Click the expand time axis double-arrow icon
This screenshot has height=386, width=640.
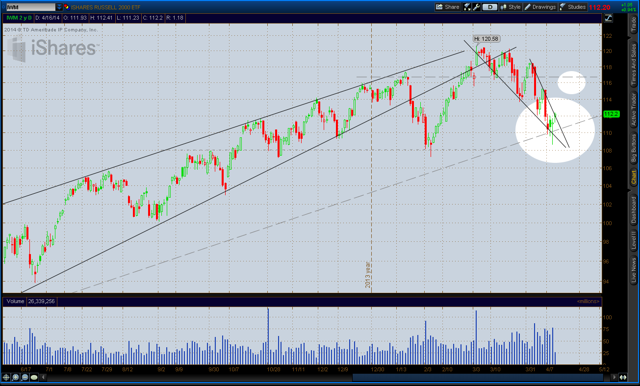point(623,377)
